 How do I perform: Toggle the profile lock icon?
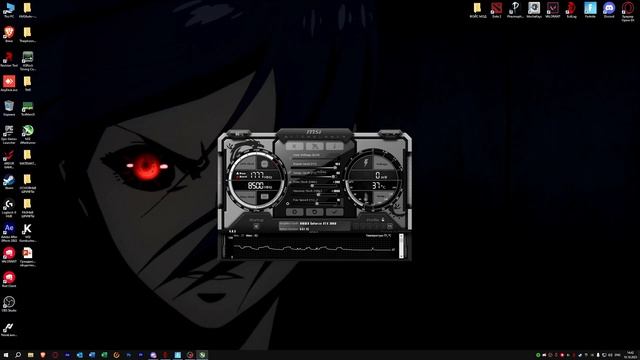coord(383,220)
